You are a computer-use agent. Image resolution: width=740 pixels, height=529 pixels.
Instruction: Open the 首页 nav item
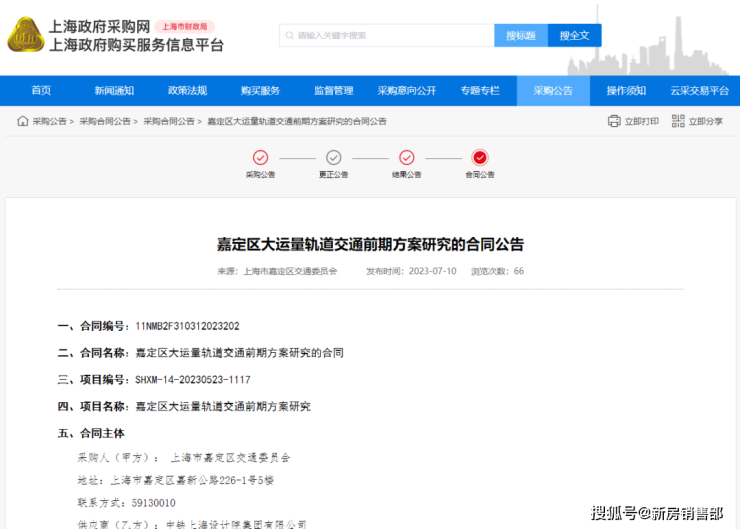tap(41, 90)
